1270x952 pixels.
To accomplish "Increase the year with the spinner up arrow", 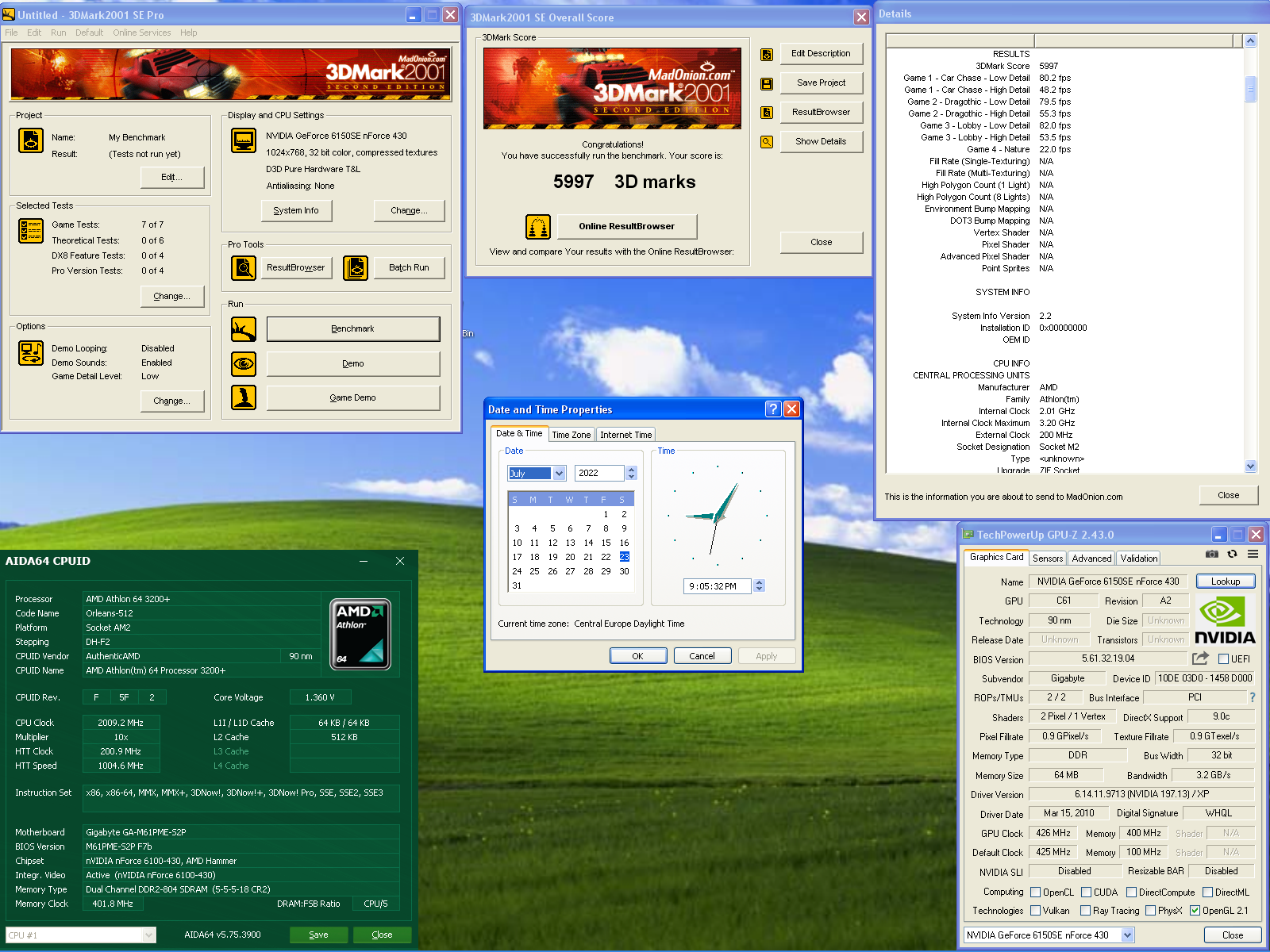I will pyautogui.click(x=632, y=470).
